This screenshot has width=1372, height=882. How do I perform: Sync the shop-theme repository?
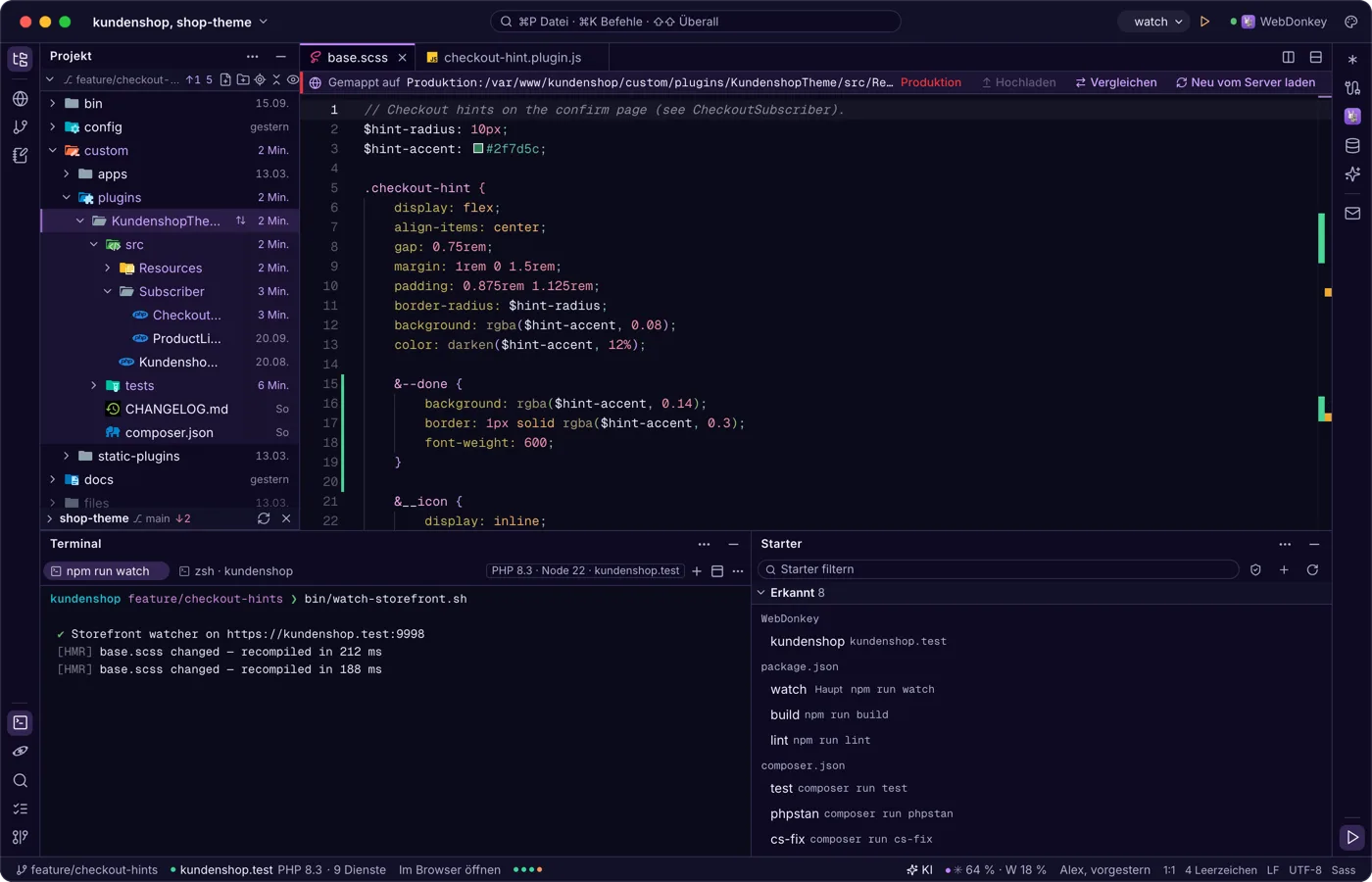(x=264, y=518)
